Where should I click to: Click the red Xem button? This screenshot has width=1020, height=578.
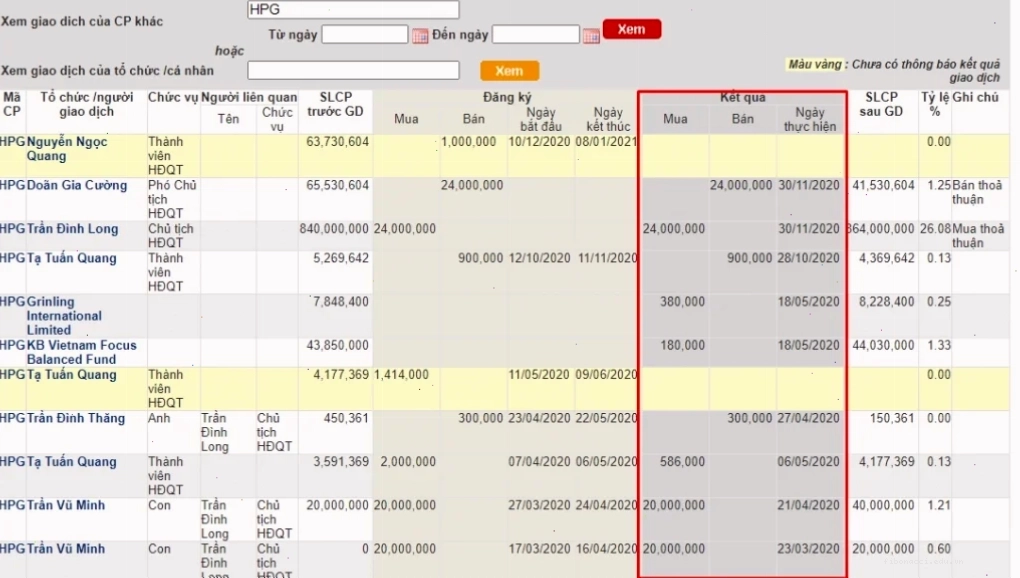(x=632, y=29)
